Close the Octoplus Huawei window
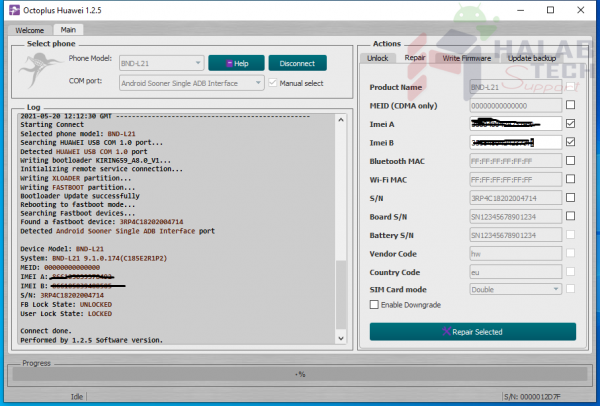Image resolution: width=600 pixels, height=406 pixels. pos(580,10)
